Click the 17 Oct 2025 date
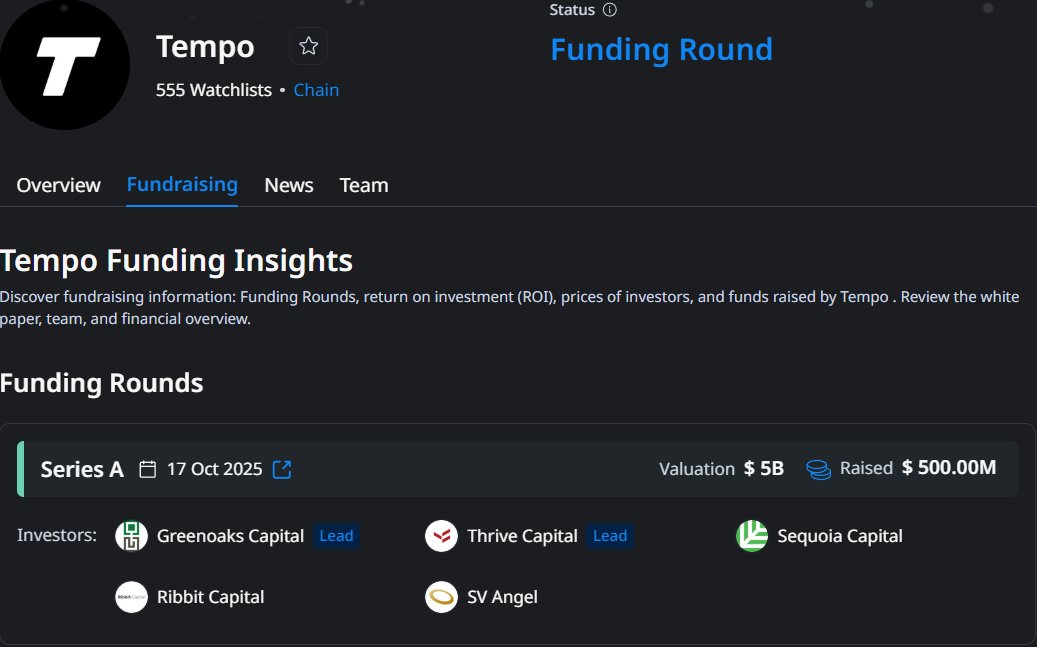 click(214, 469)
